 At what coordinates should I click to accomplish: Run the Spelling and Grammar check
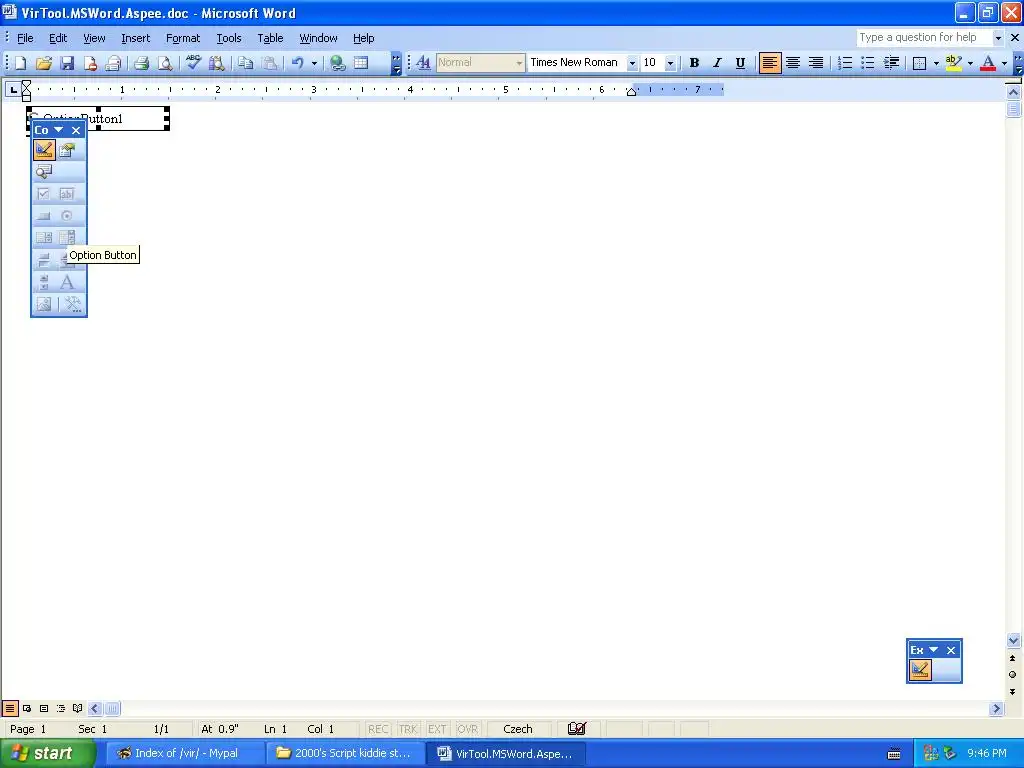click(x=193, y=63)
